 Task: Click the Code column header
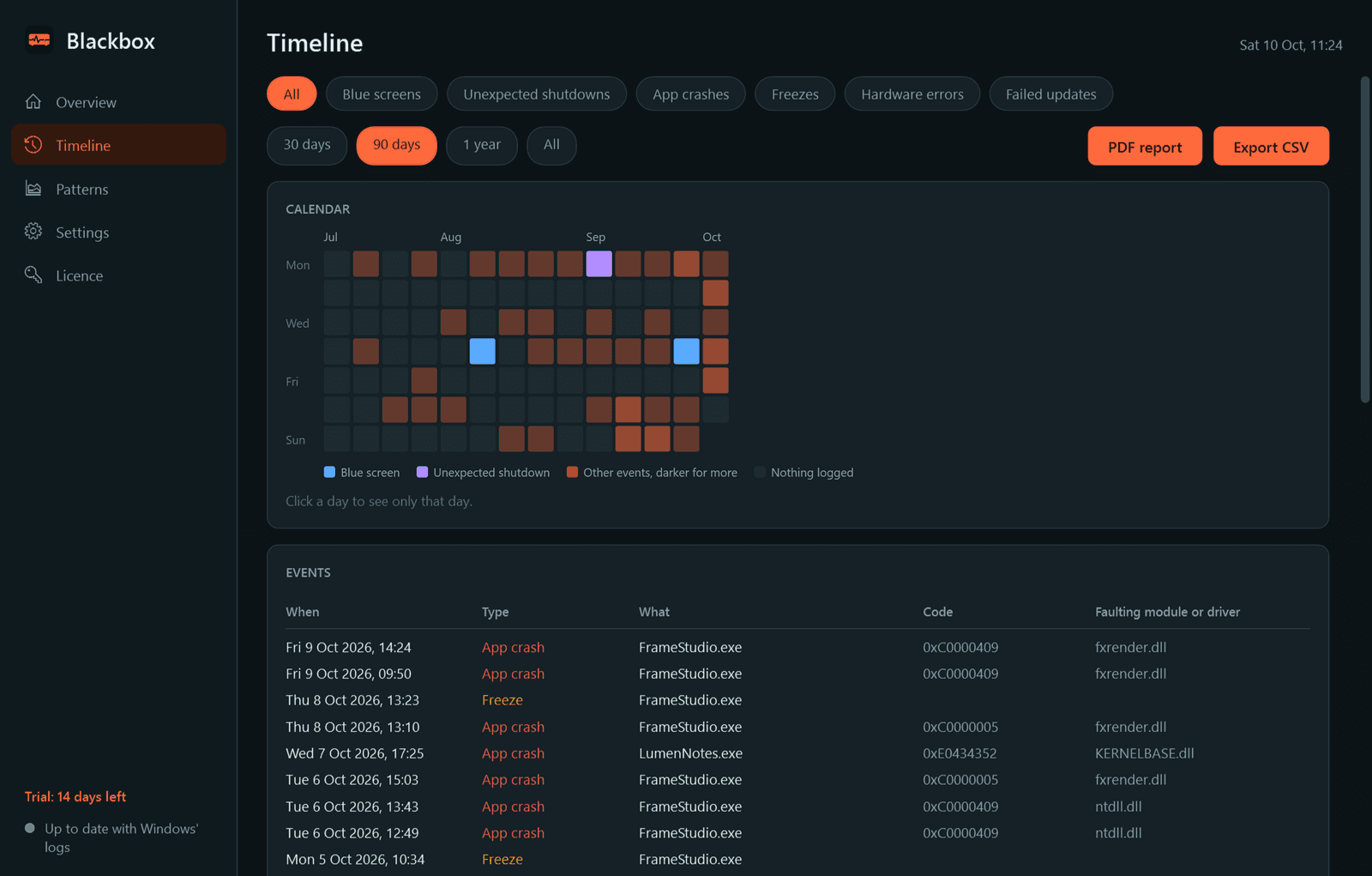click(937, 612)
